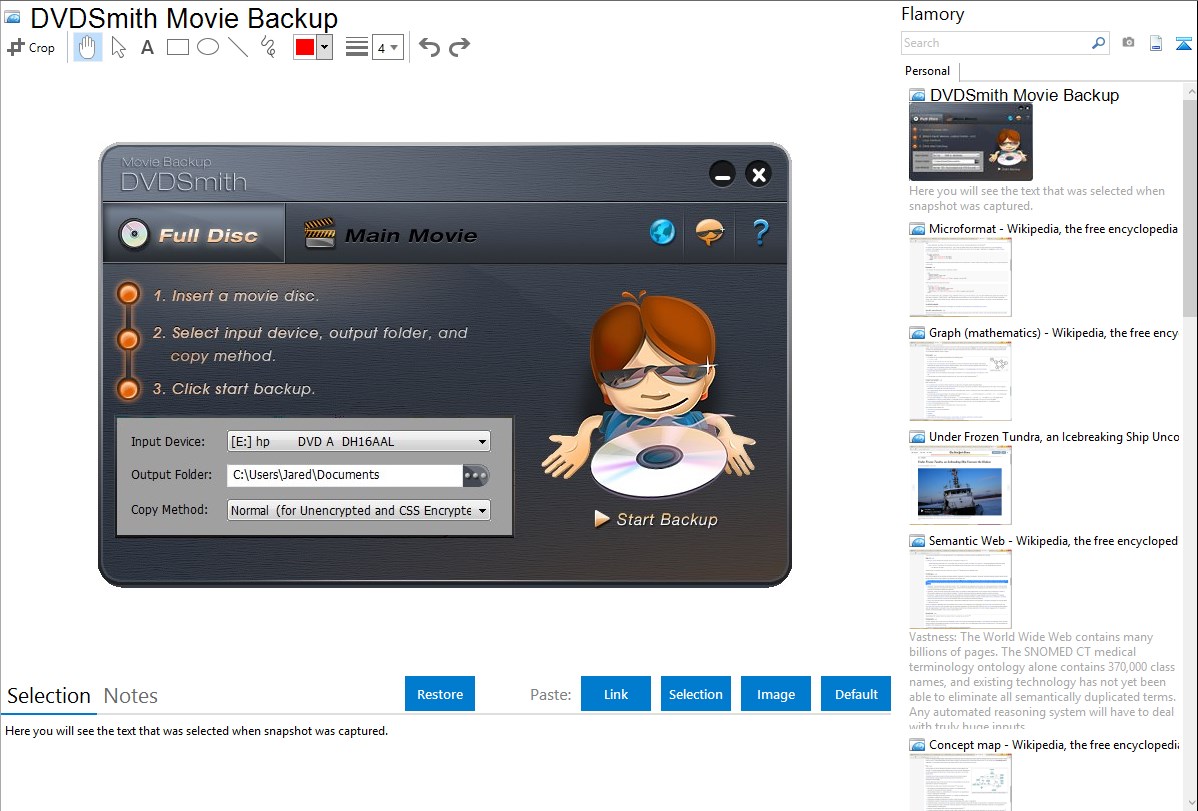
Task: Click the 'Graph (mathematics)' snapshot title
Action: coord(1054,333)
